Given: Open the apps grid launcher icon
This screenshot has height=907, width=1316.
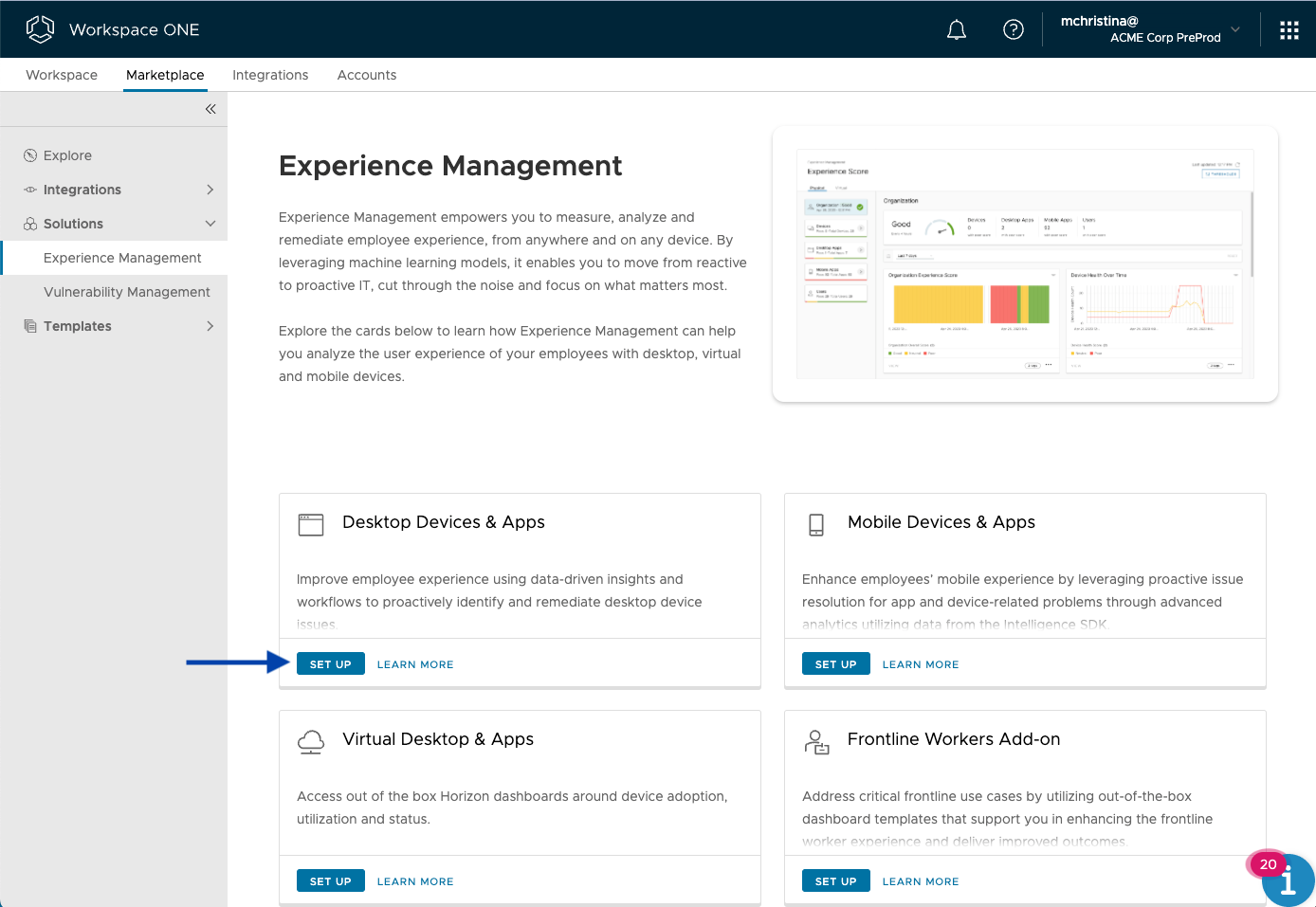Looking at the screenshot, I should (1289, 30).
